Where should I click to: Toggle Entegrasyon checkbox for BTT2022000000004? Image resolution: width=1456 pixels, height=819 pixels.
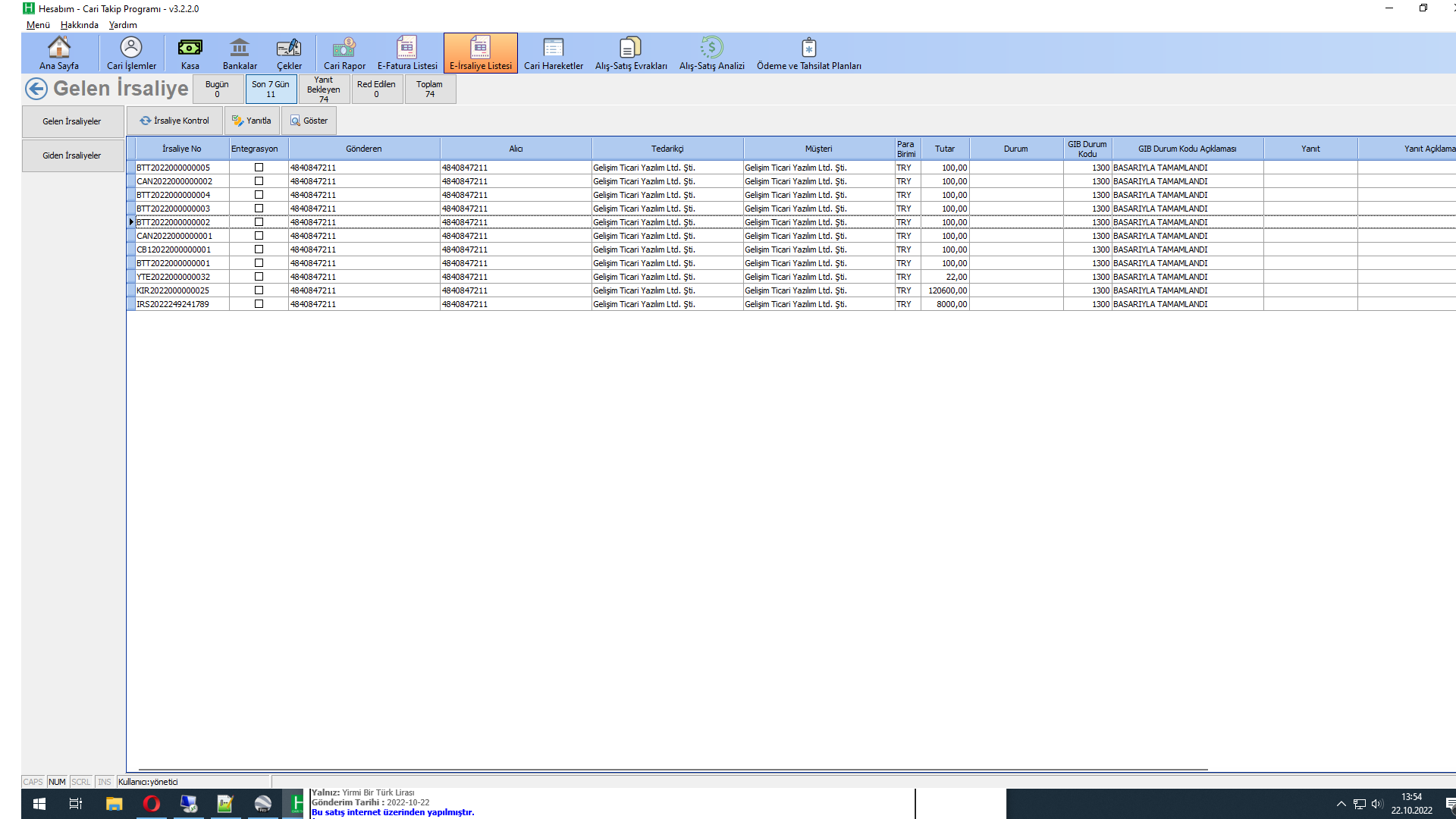coord(259,195)
